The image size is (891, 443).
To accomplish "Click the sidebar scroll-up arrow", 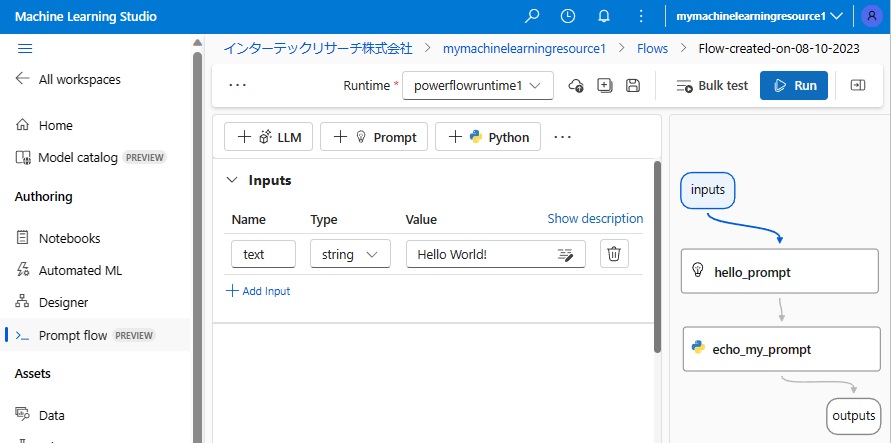I will (x=197, y=43).
